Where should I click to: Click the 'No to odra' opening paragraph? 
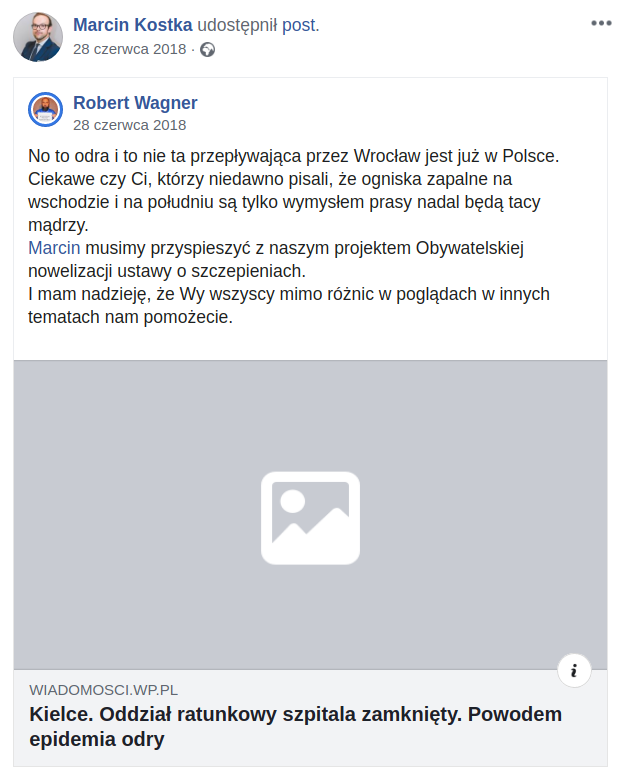pos(294,156)
